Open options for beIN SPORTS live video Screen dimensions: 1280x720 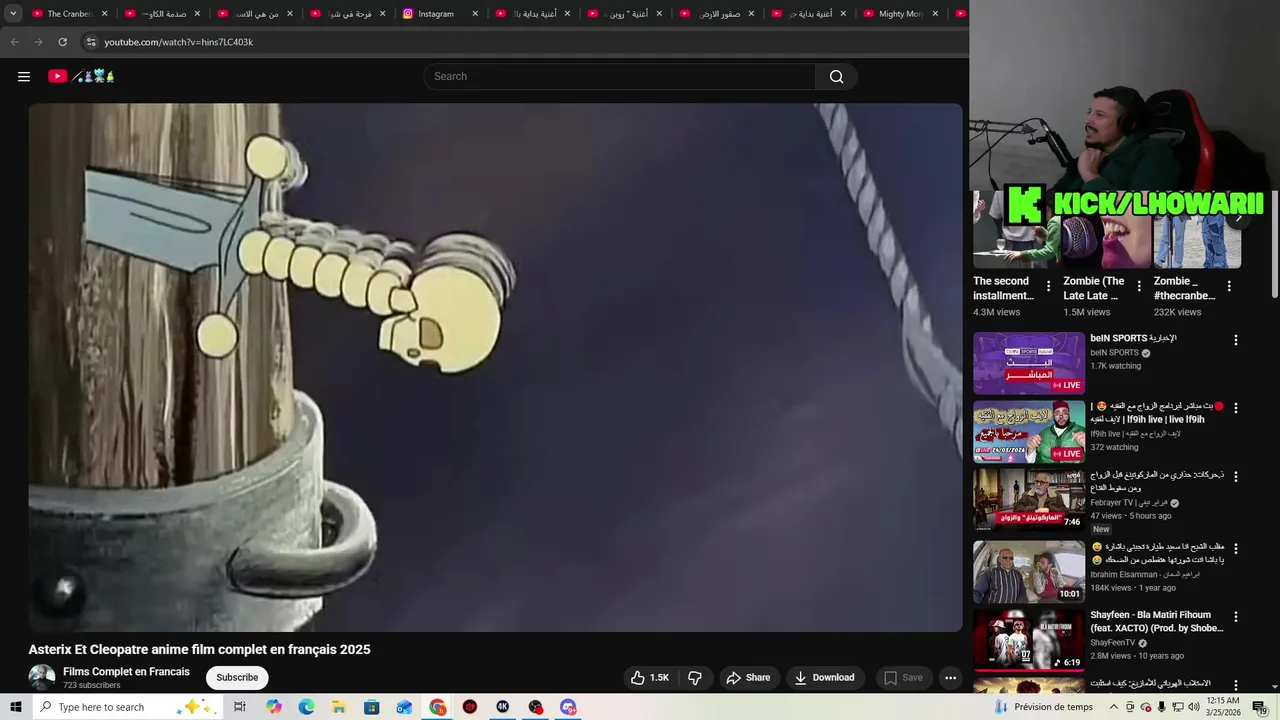click(1235, 340)
